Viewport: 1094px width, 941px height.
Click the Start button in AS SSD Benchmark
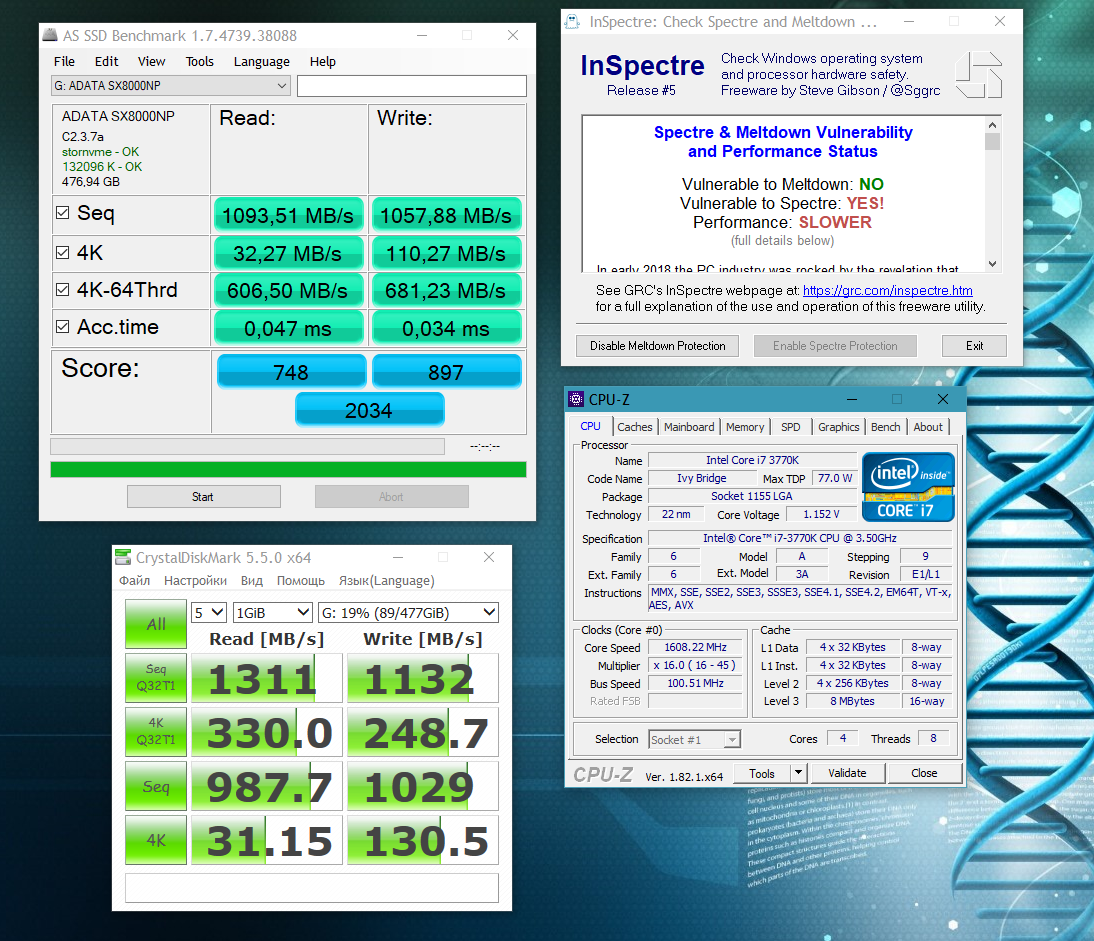click(x=203, y=497)
